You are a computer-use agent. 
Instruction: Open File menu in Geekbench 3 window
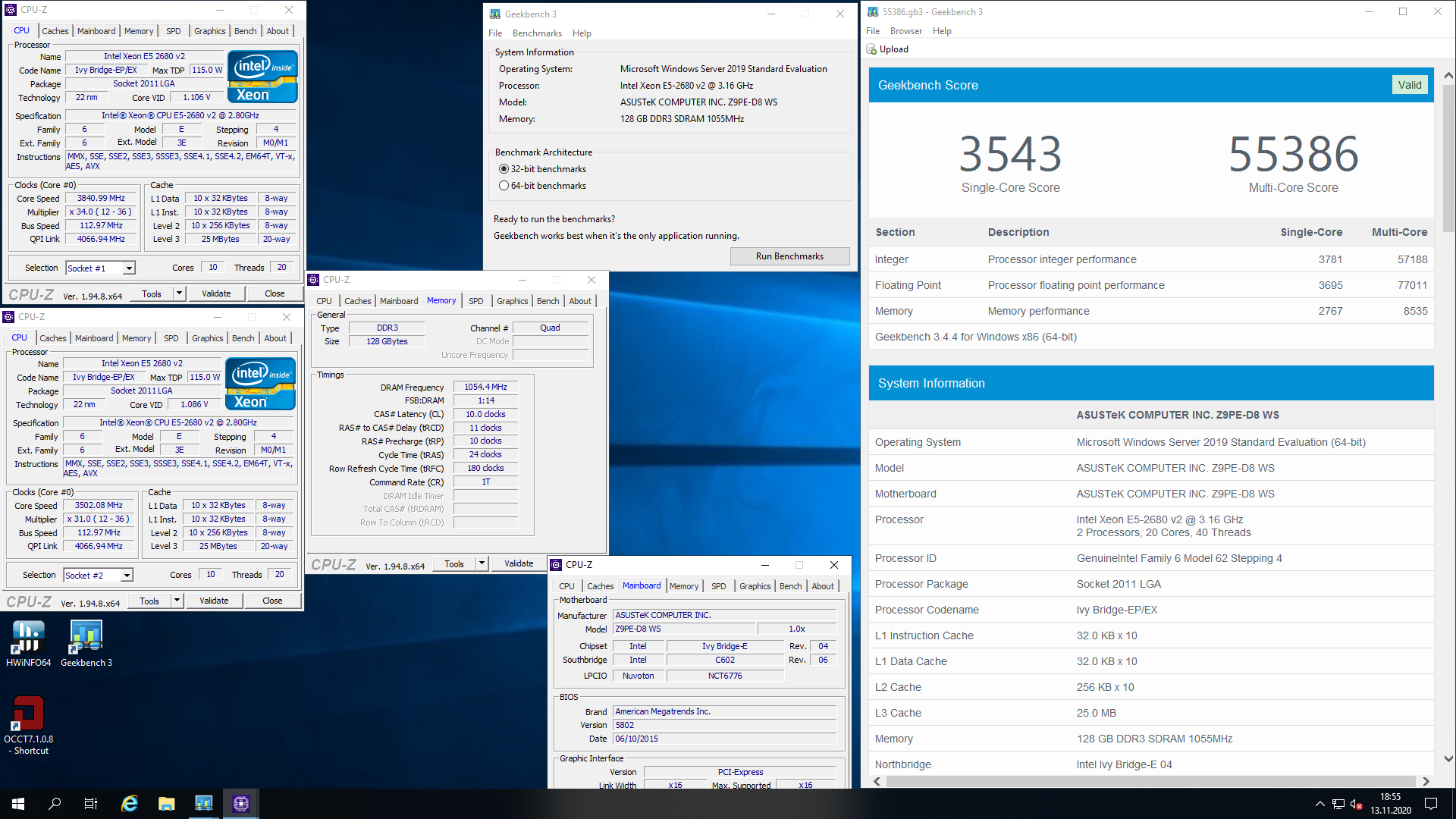coord(495,33)
